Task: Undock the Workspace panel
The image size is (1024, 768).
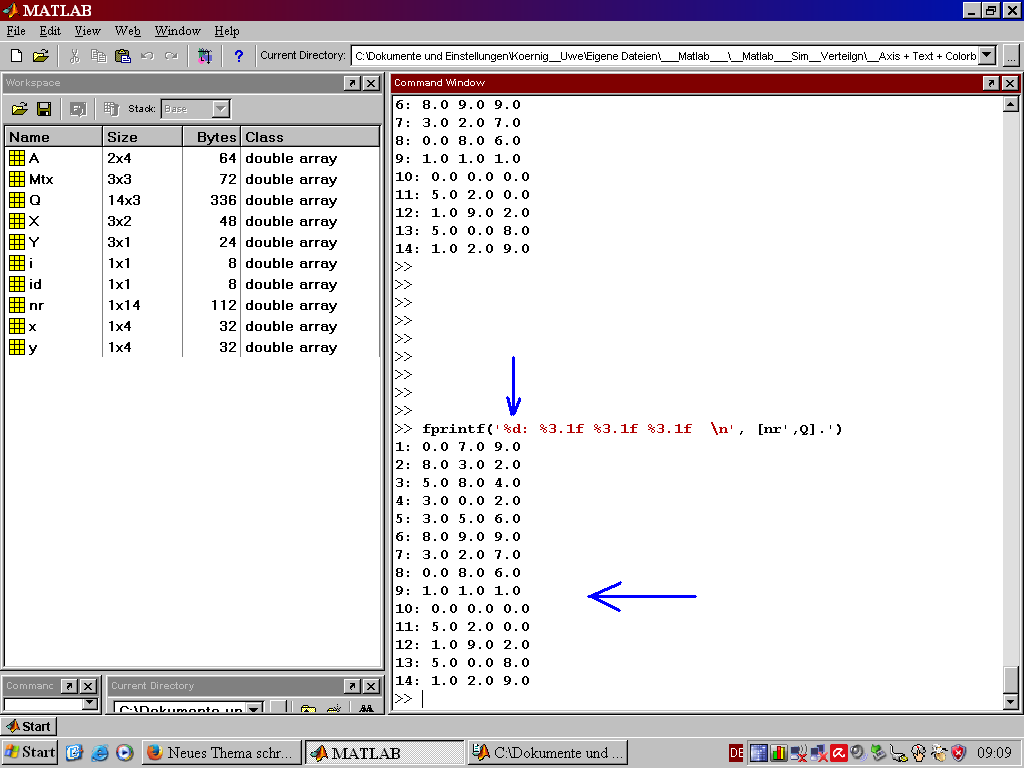Action: 352,83
